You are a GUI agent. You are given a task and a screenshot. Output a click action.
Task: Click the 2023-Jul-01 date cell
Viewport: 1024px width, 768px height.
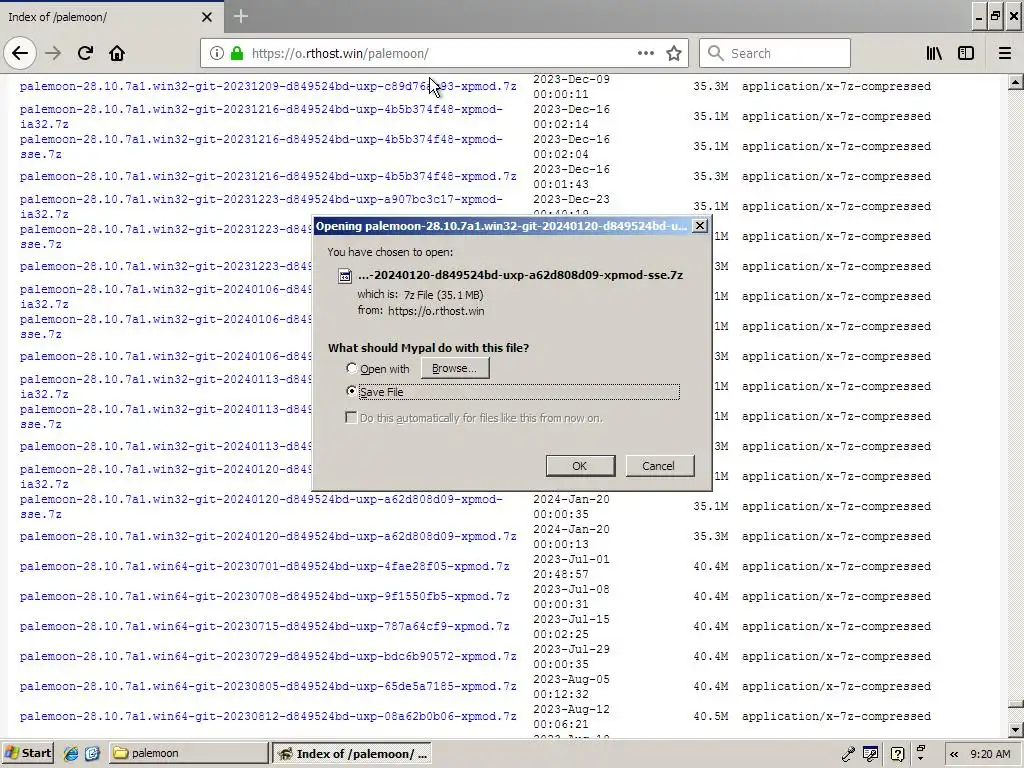571,566
